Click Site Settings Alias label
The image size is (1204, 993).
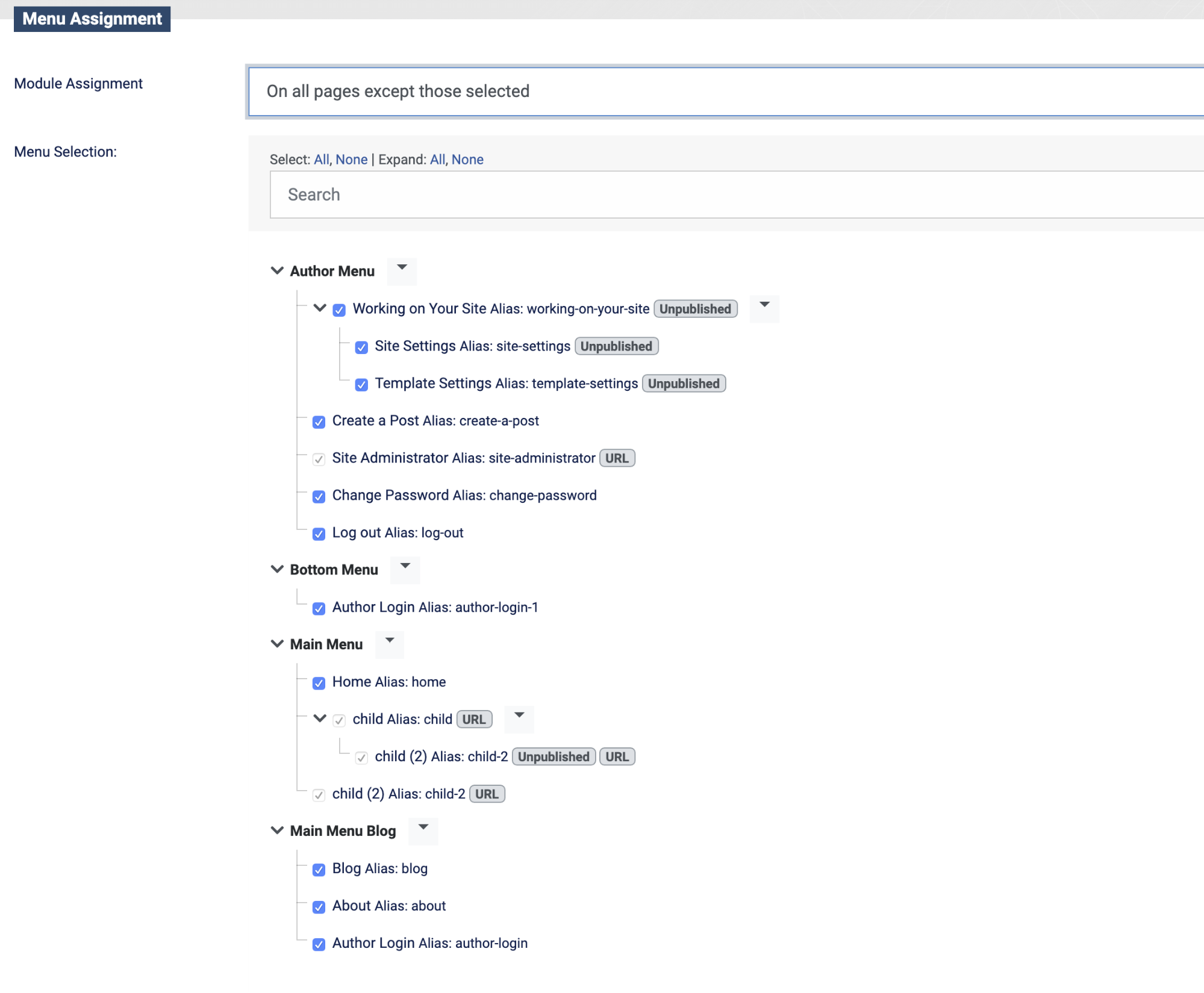pos(472,346)
